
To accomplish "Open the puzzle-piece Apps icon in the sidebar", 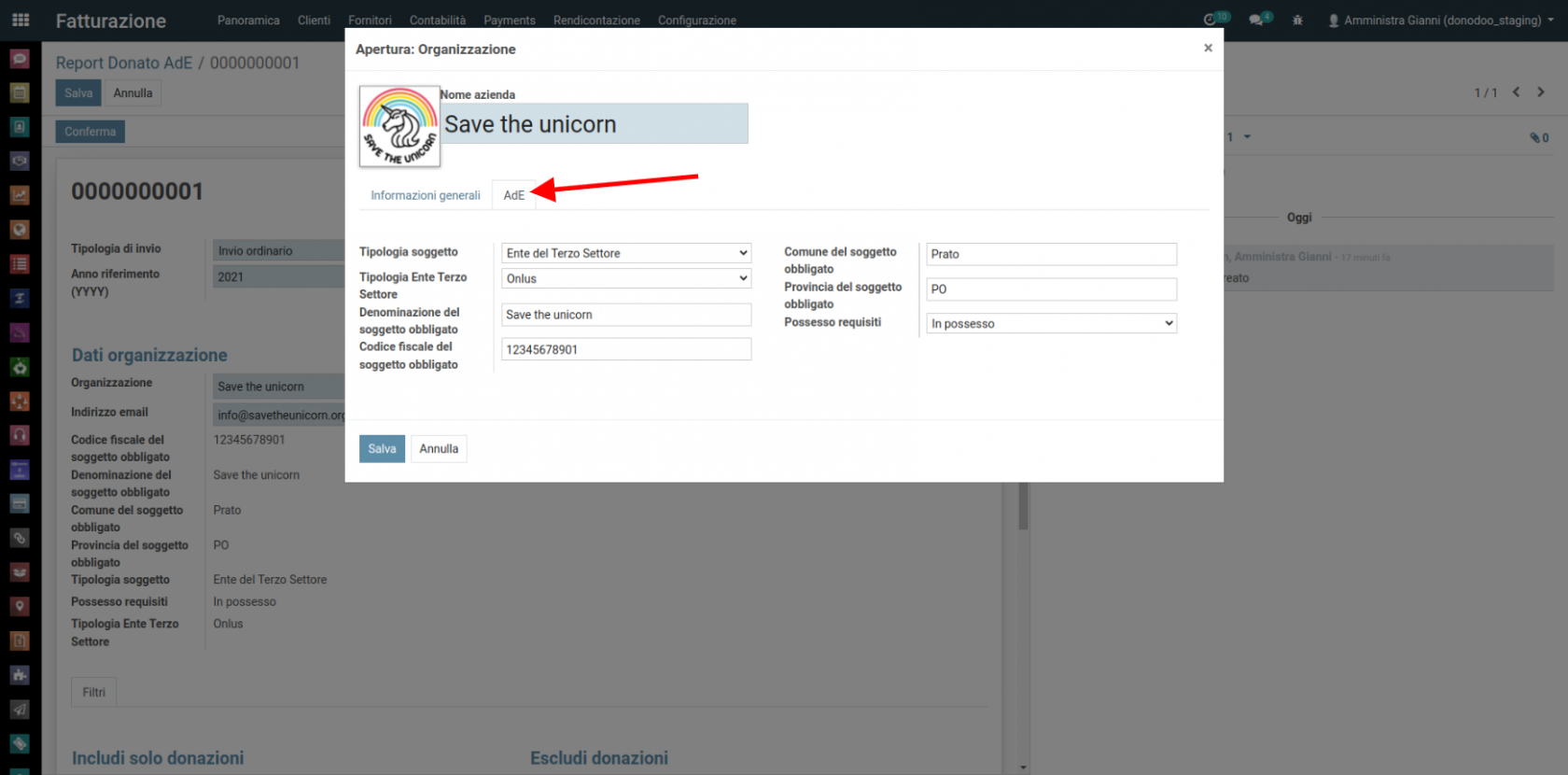I will click(20, 675).
